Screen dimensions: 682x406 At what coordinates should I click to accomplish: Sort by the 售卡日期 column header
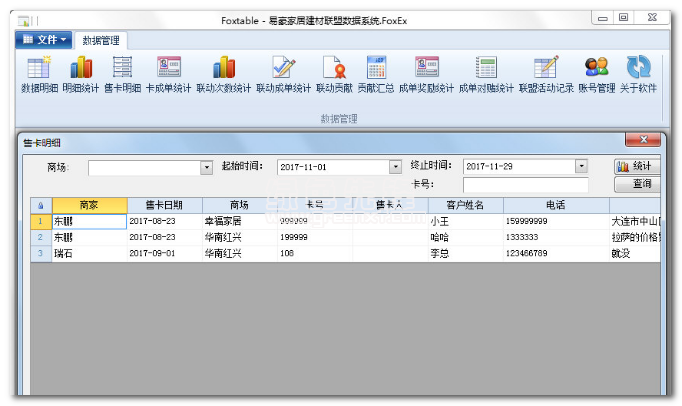pyautogui.click(x=164, y=205)
